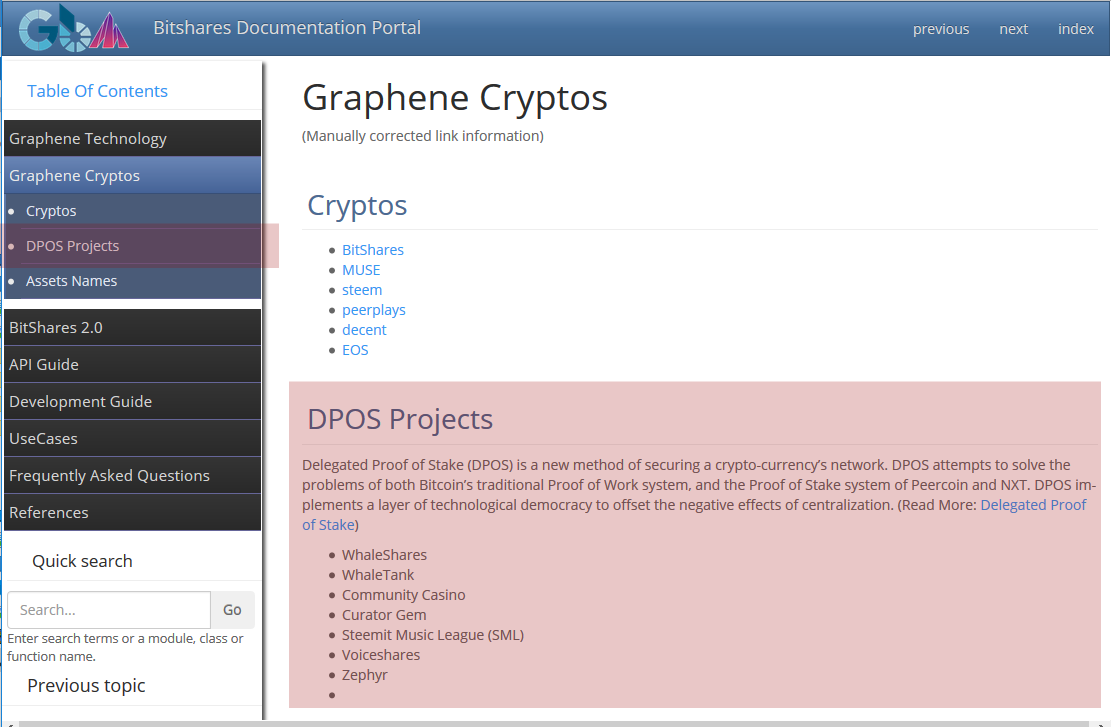Open Development Guide sidebar section
1111x727 pixels.
132,401
